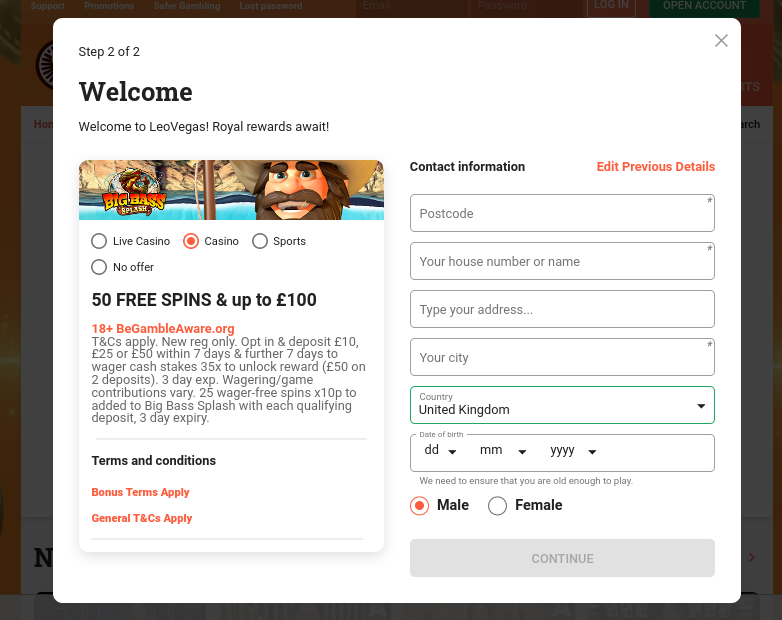
Task: Select Female as gender
Action: tap(497, 505)
